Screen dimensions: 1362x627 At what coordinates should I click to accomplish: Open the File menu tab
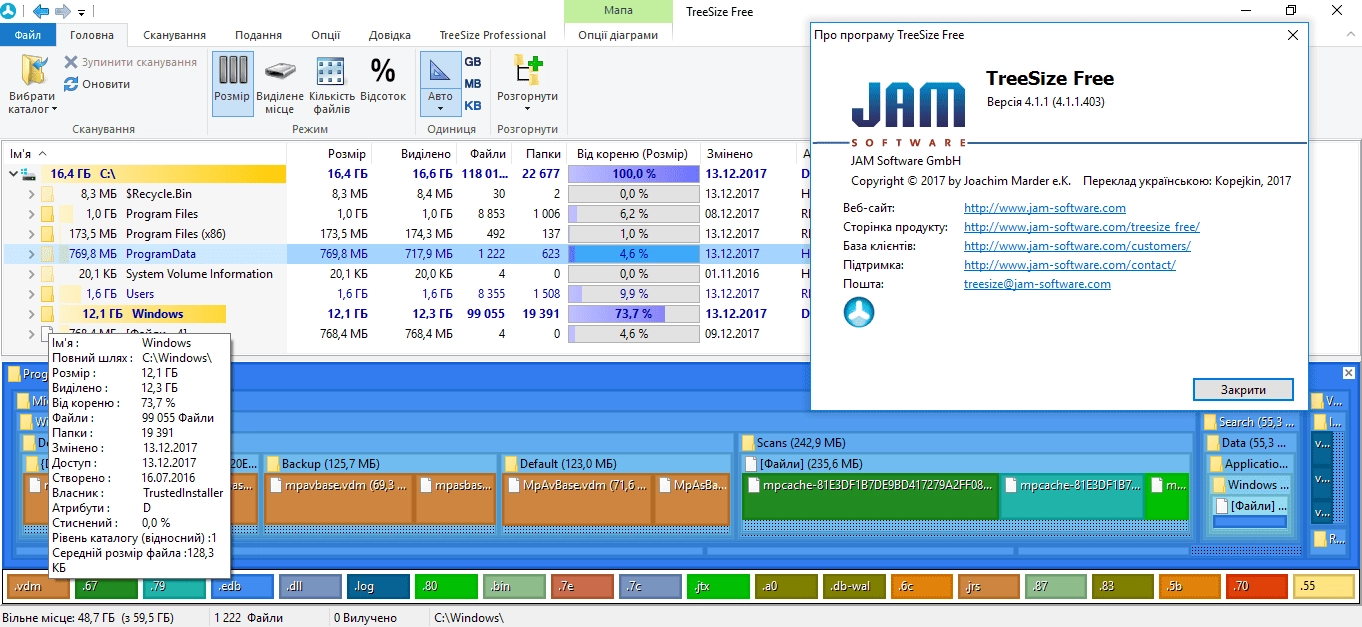(x=28, y=35)
